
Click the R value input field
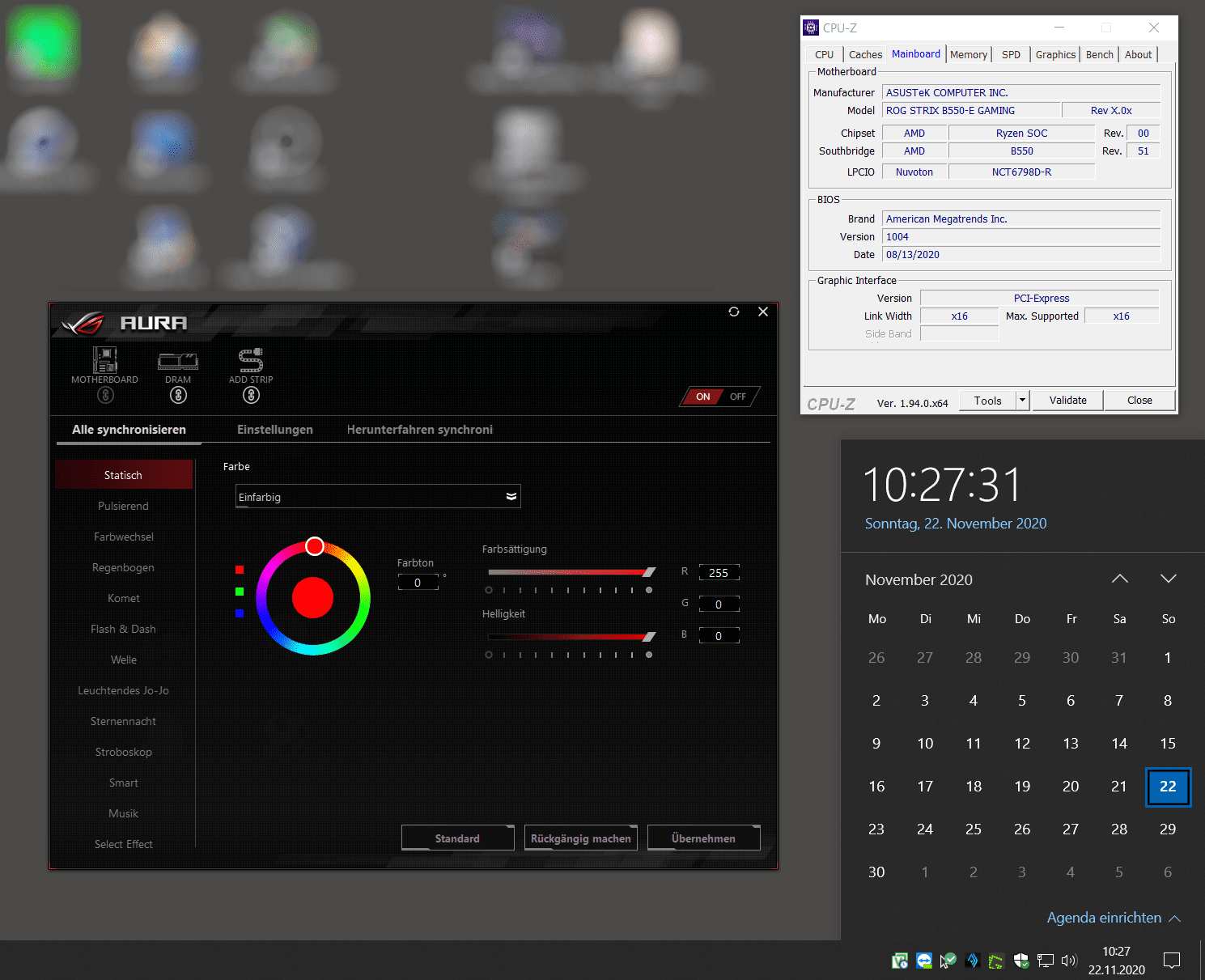coord(719,572)
